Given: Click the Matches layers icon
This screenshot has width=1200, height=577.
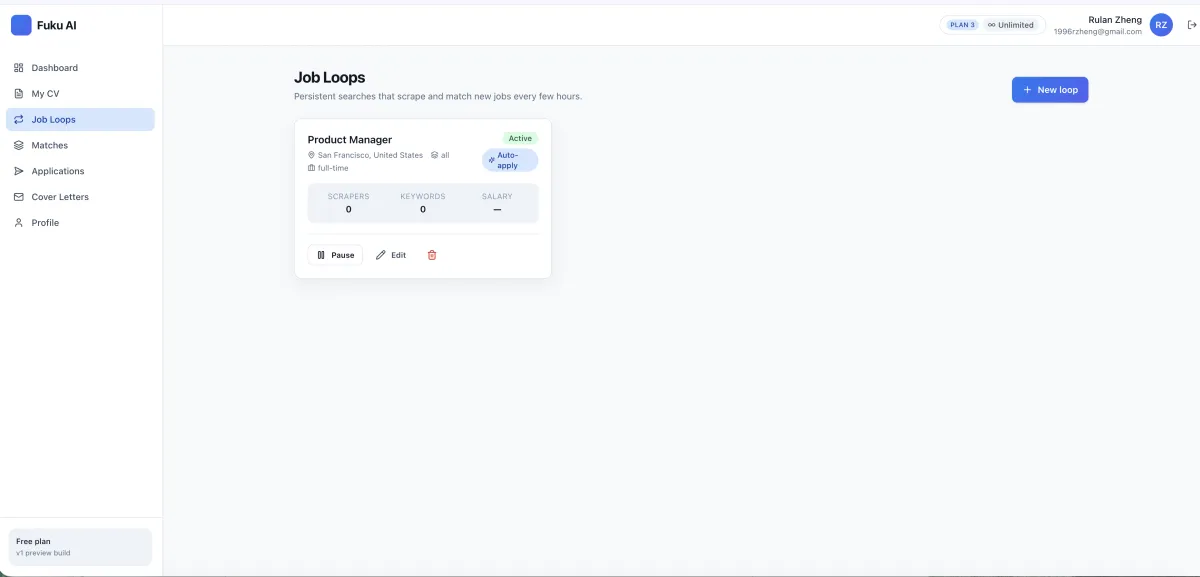Looking at the screenshot, I should [x=18, y=146].
